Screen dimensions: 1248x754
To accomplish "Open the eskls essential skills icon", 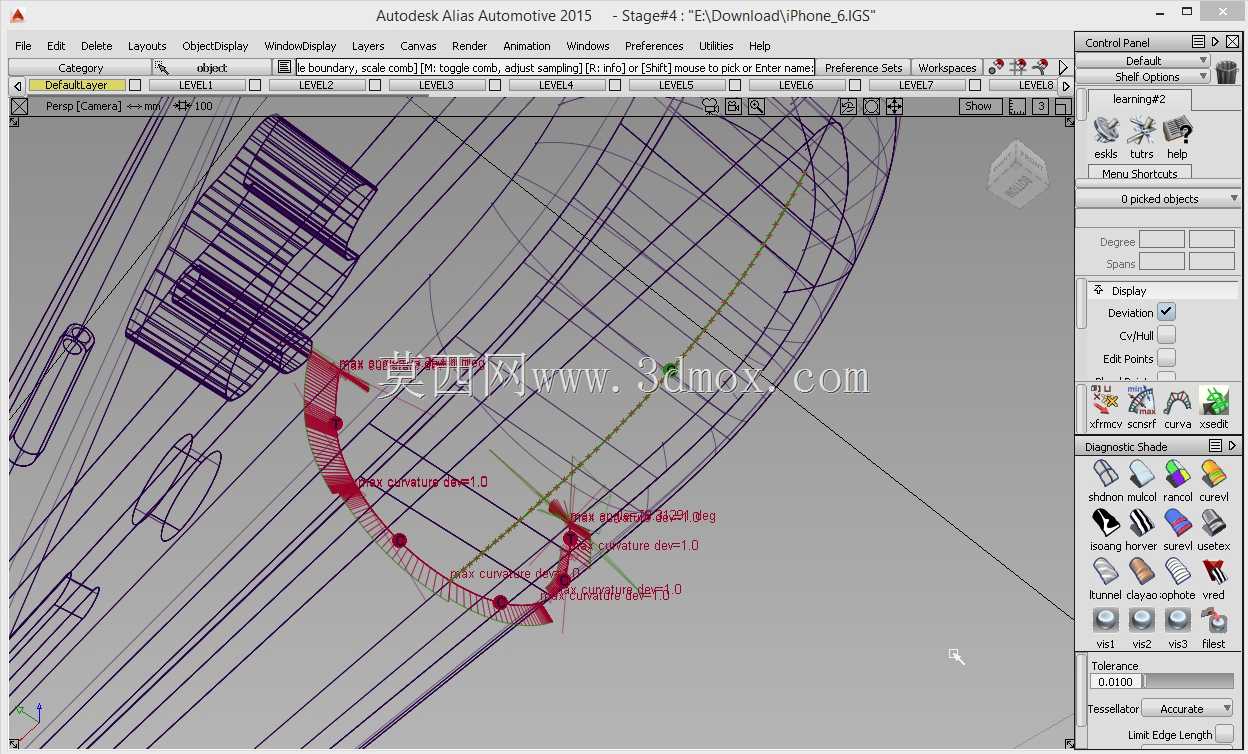I will click(x=1106, y=130).
